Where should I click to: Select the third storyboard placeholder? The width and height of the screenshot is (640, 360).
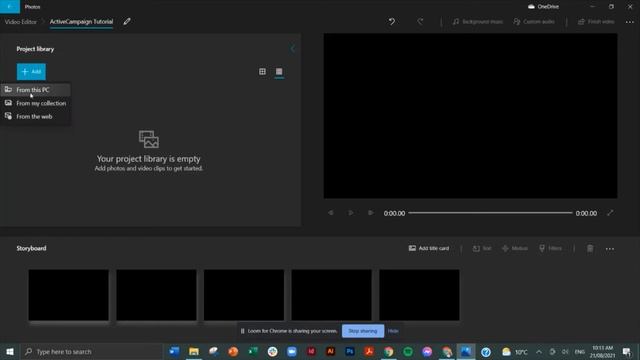pyautogui.click(x=244, y=295)
